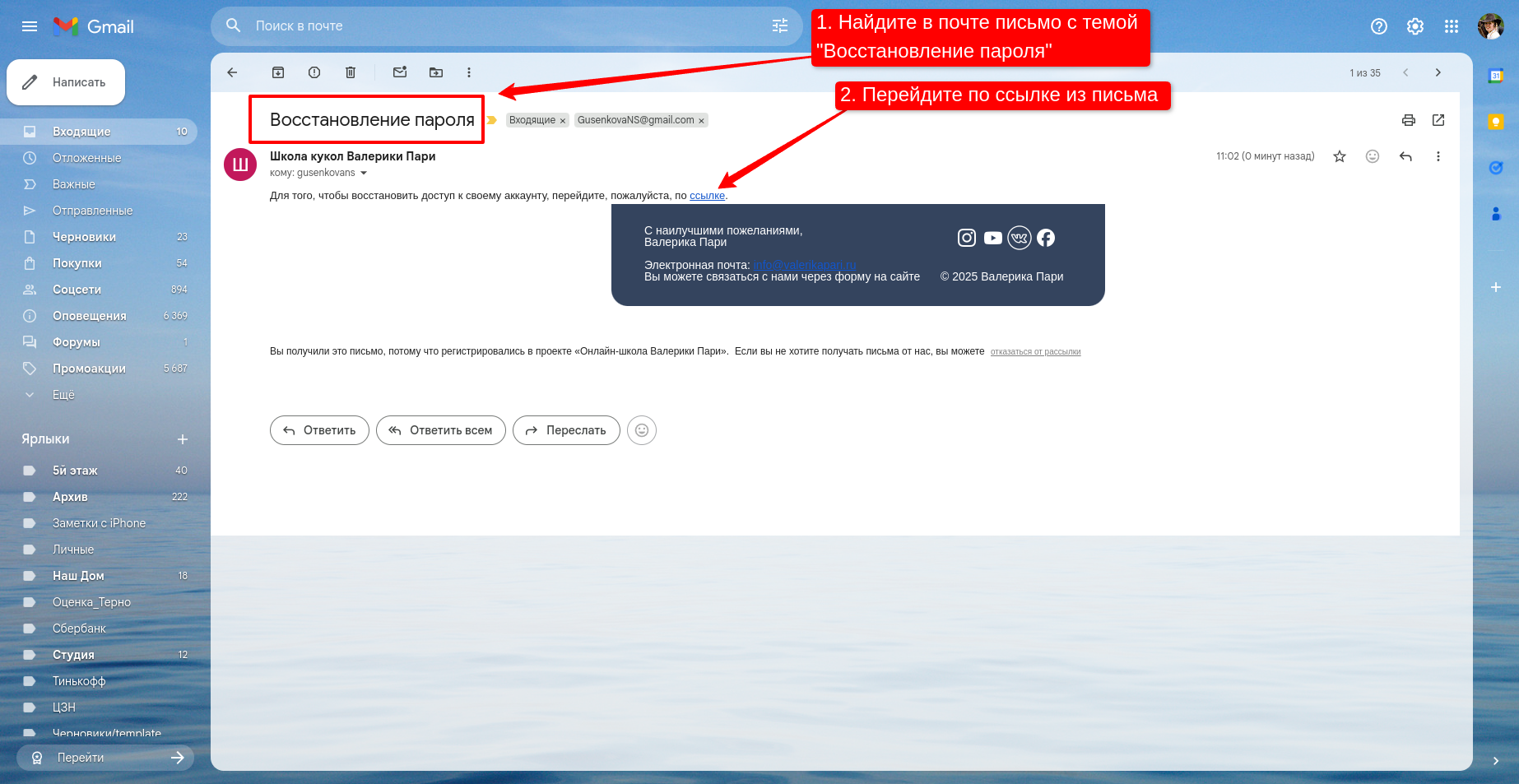Open the Черновики folder
The height and width of the screenshot is (784, 1519).
(84, 237)
